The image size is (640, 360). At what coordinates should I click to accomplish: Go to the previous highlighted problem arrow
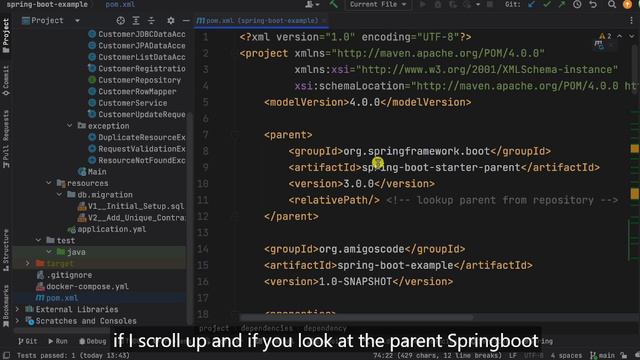620,36
